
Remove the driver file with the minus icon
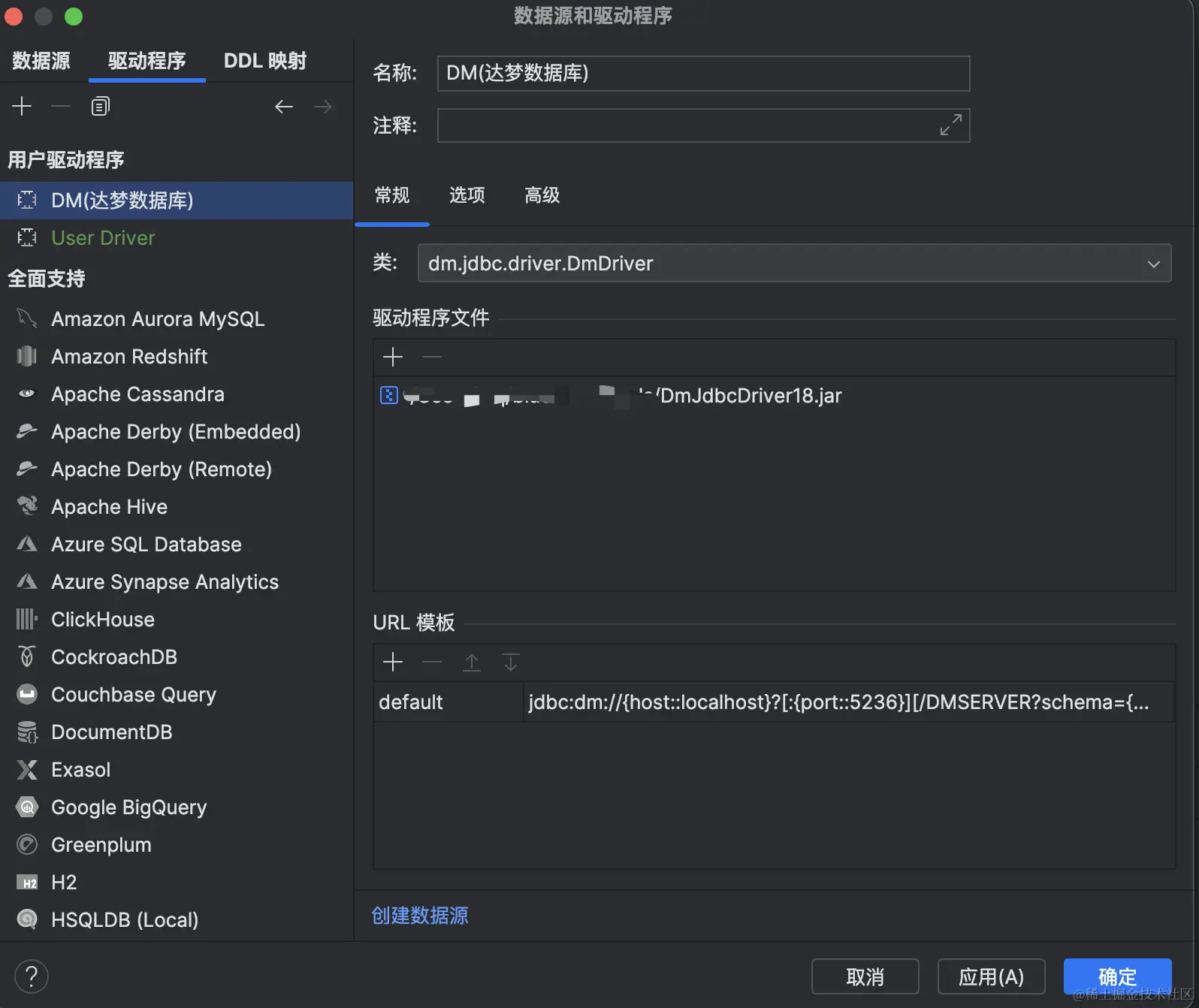pos(432,357)
